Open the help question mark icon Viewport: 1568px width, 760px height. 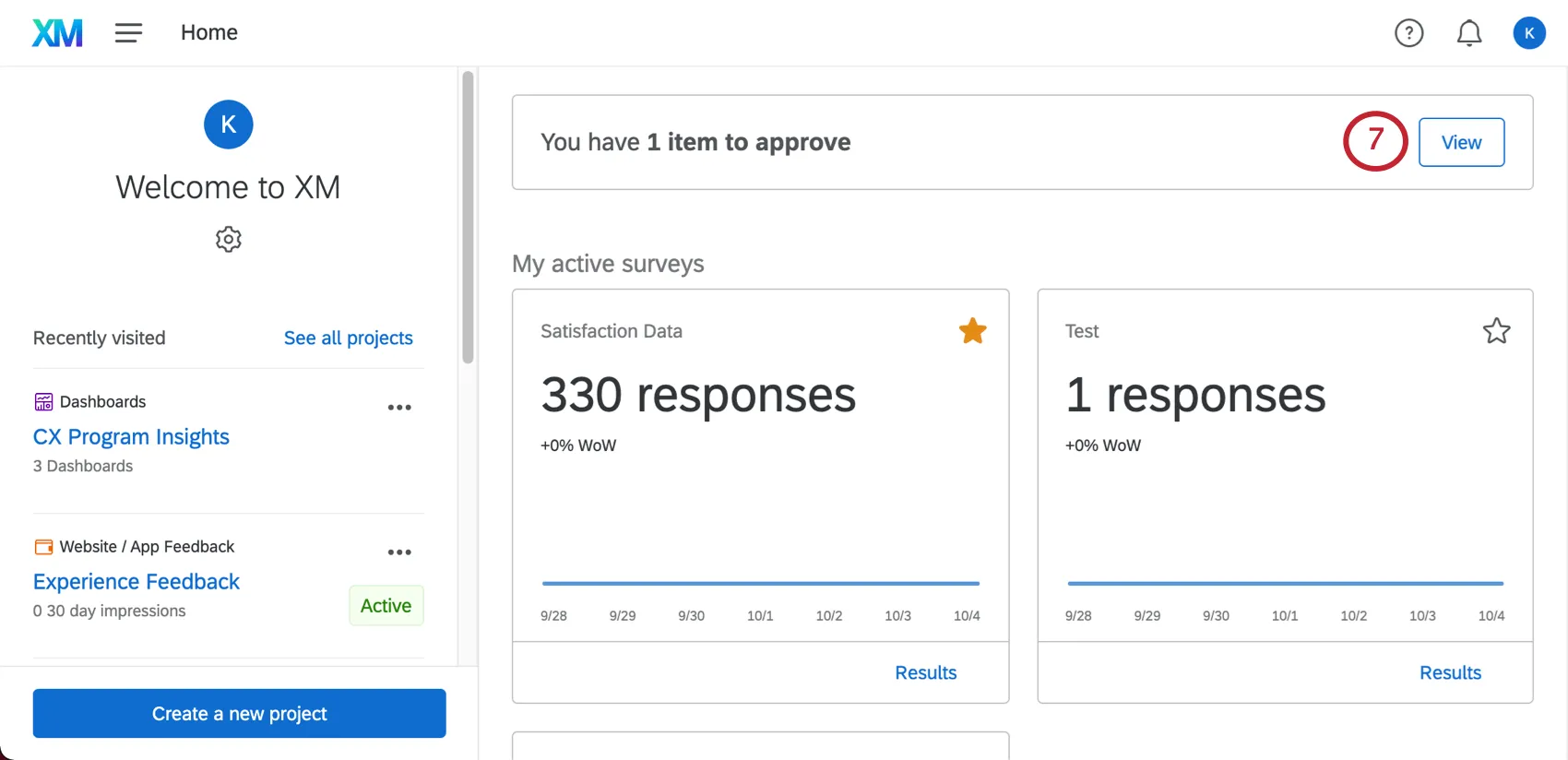click(x=1408, y=33)
